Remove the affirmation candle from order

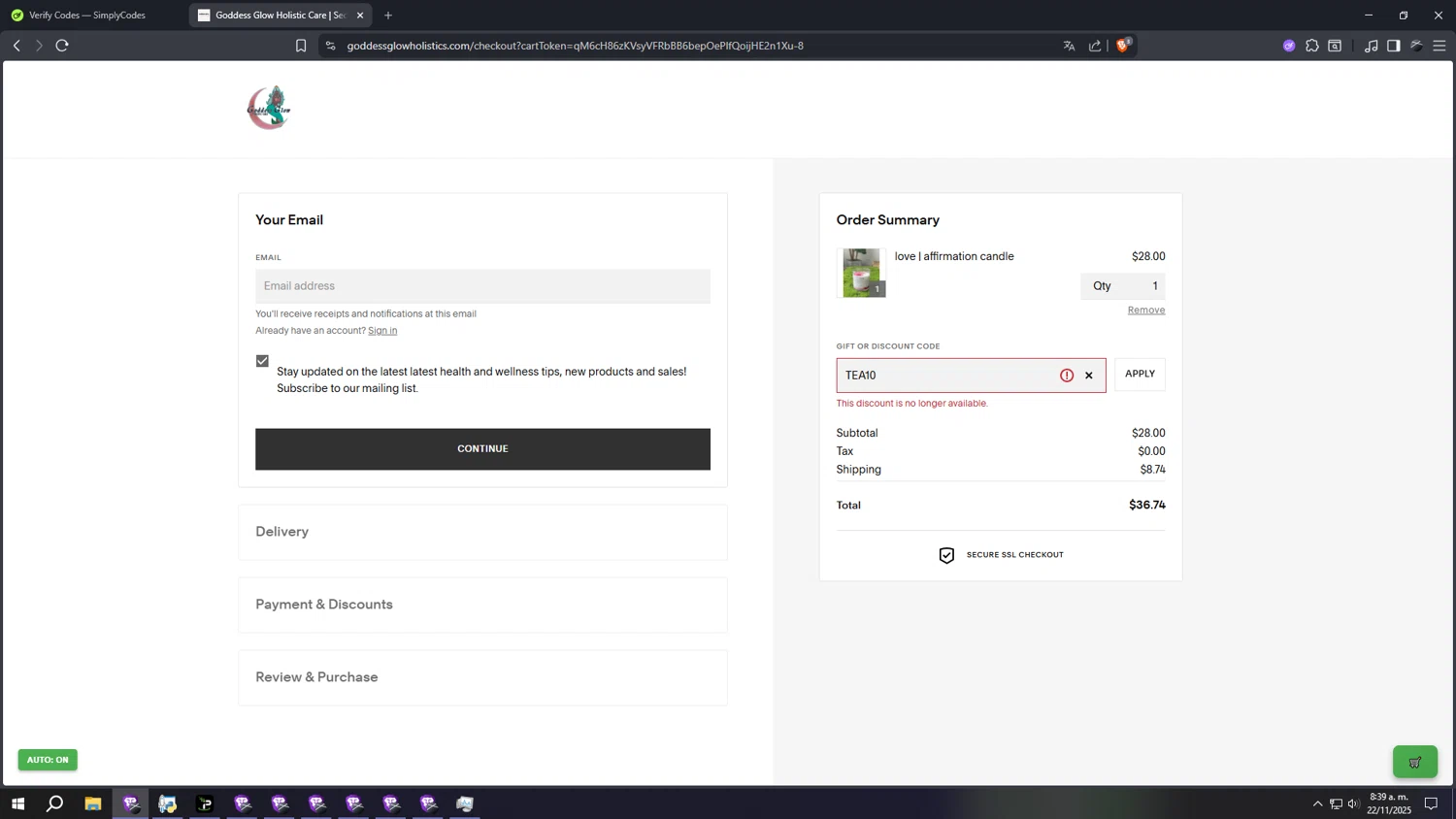1146,311
